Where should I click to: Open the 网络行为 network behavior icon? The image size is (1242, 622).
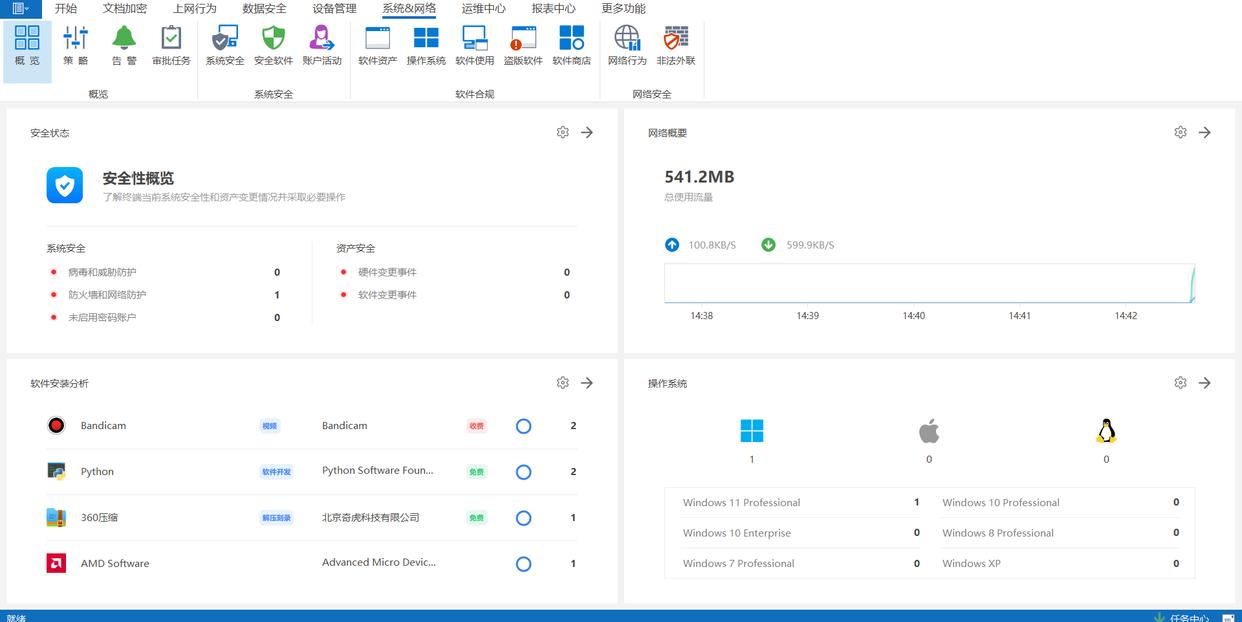pyautogui.click(x=627, y=45)
